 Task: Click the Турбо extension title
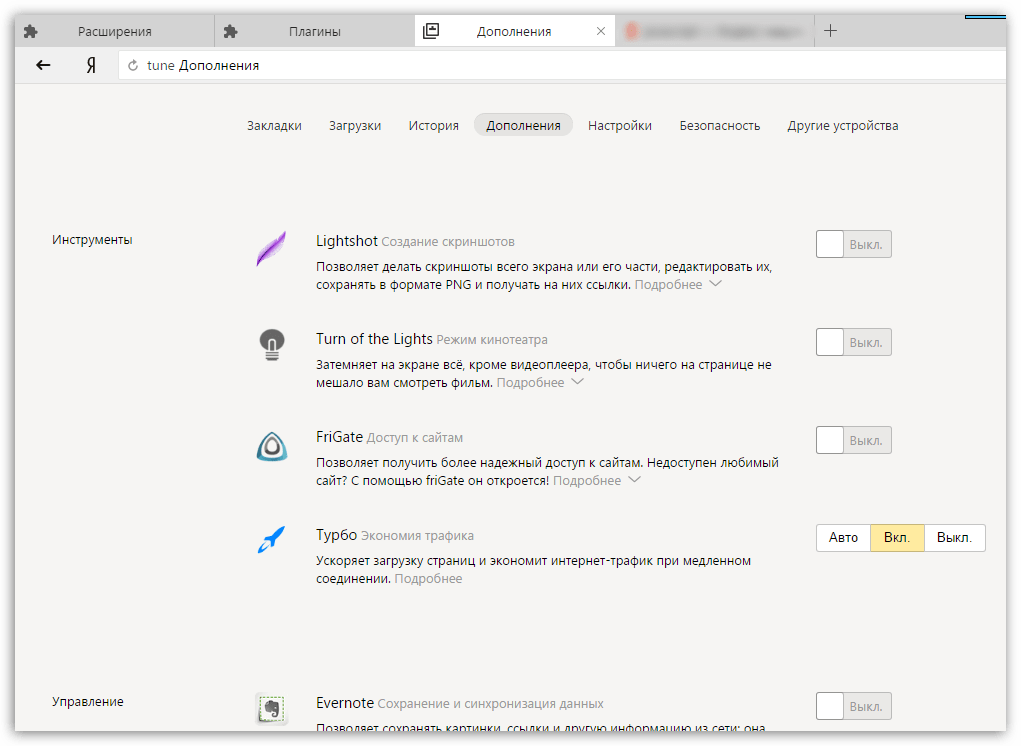(x=337, y=535)
